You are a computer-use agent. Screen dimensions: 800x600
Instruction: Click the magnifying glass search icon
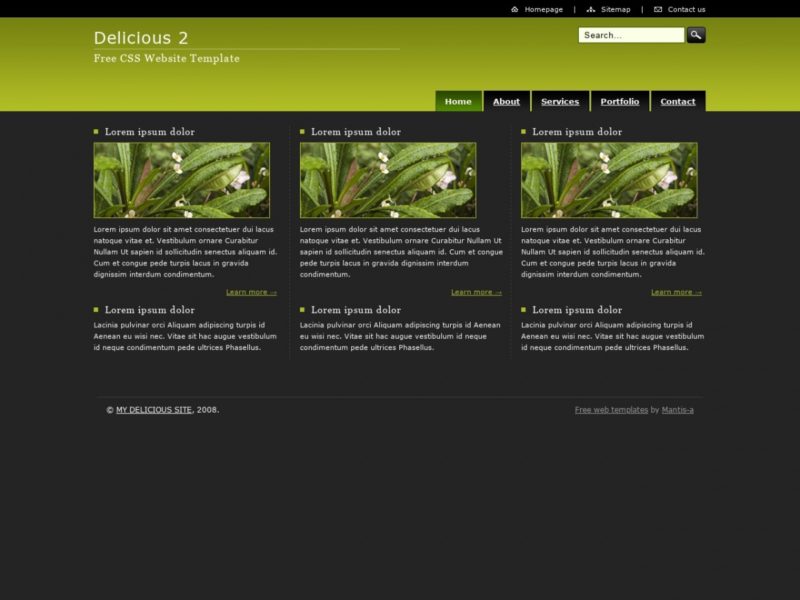694,35
